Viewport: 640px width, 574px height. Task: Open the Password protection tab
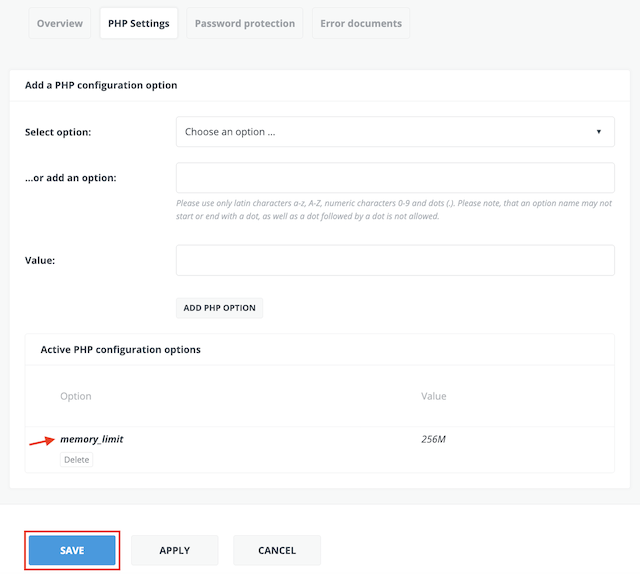coord(244,23)
